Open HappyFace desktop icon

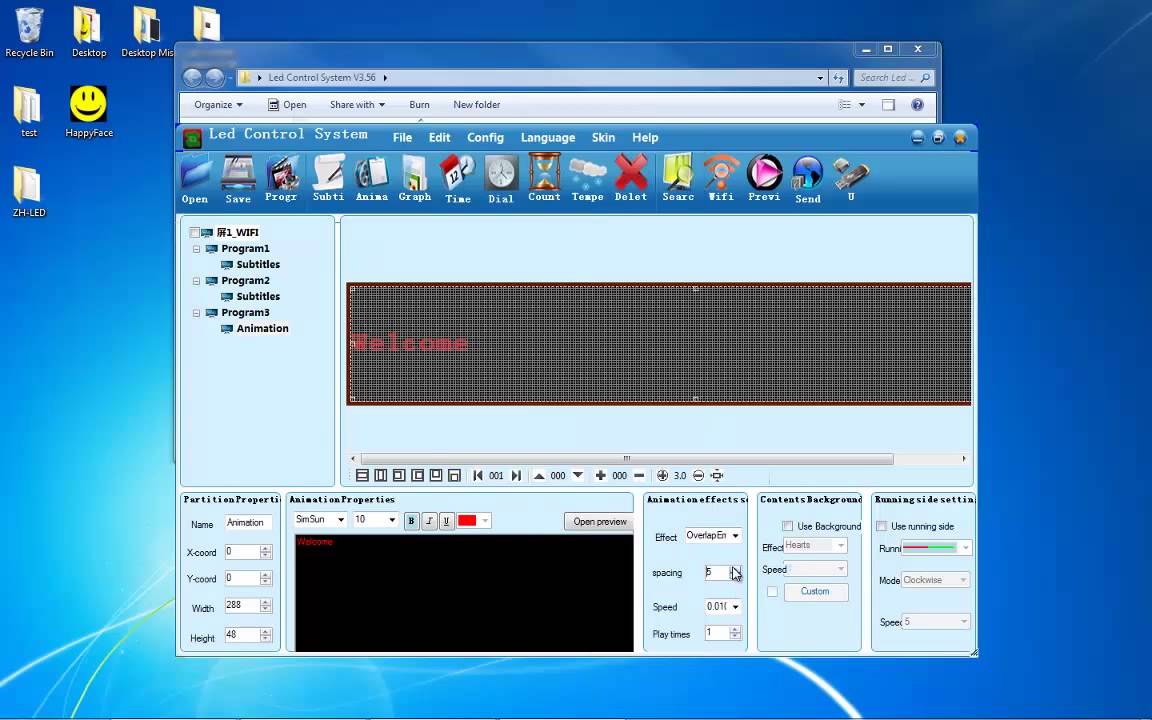(88, 112)
